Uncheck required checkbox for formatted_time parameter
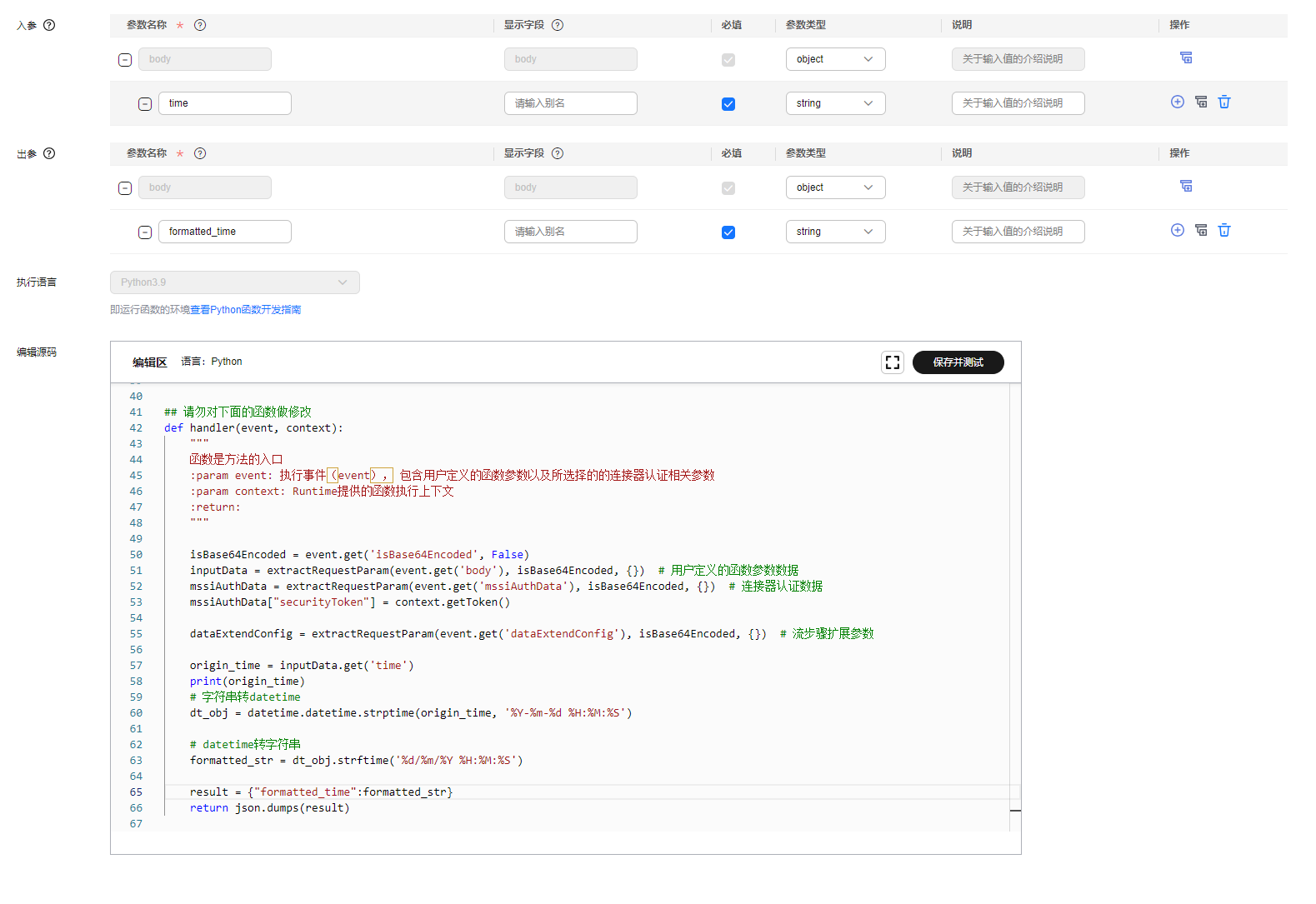Screen dimensions: 1316x904 728,232
